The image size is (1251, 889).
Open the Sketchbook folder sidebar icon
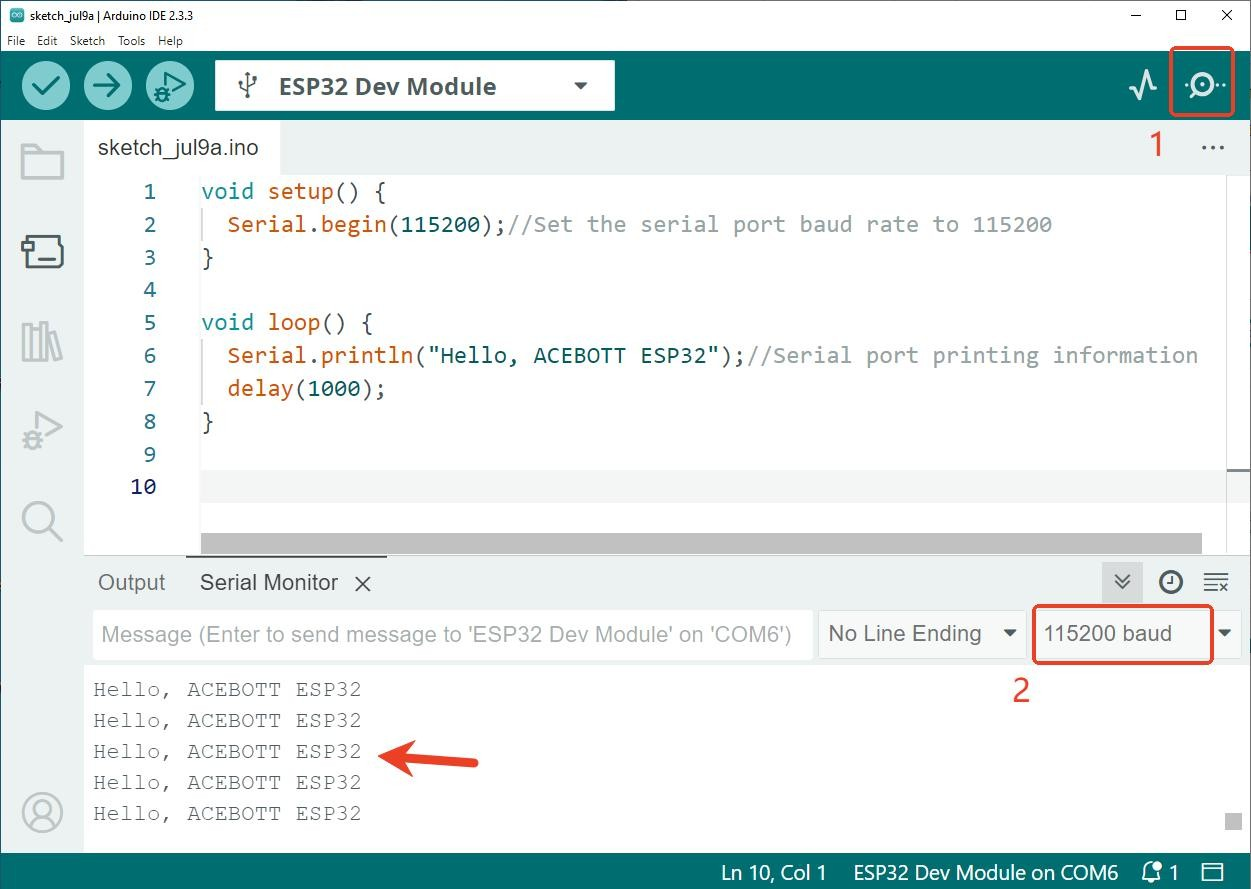42,162
